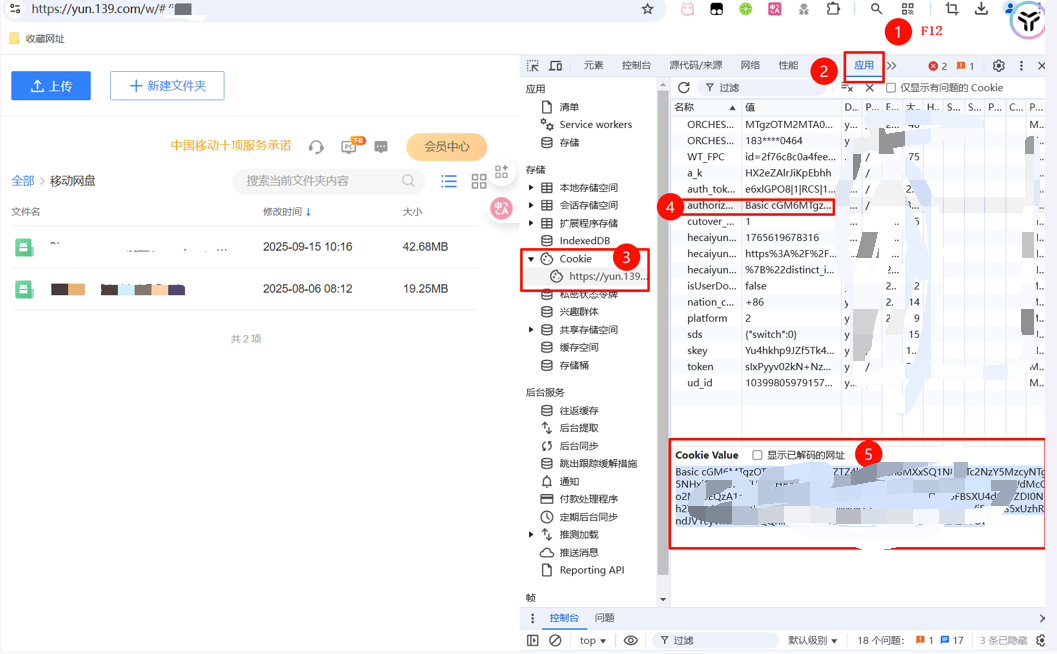Expand the 本地存储空间 tree node
Image resolution: width=1057 pixels, height=654 pixels.
pos(531,187)
